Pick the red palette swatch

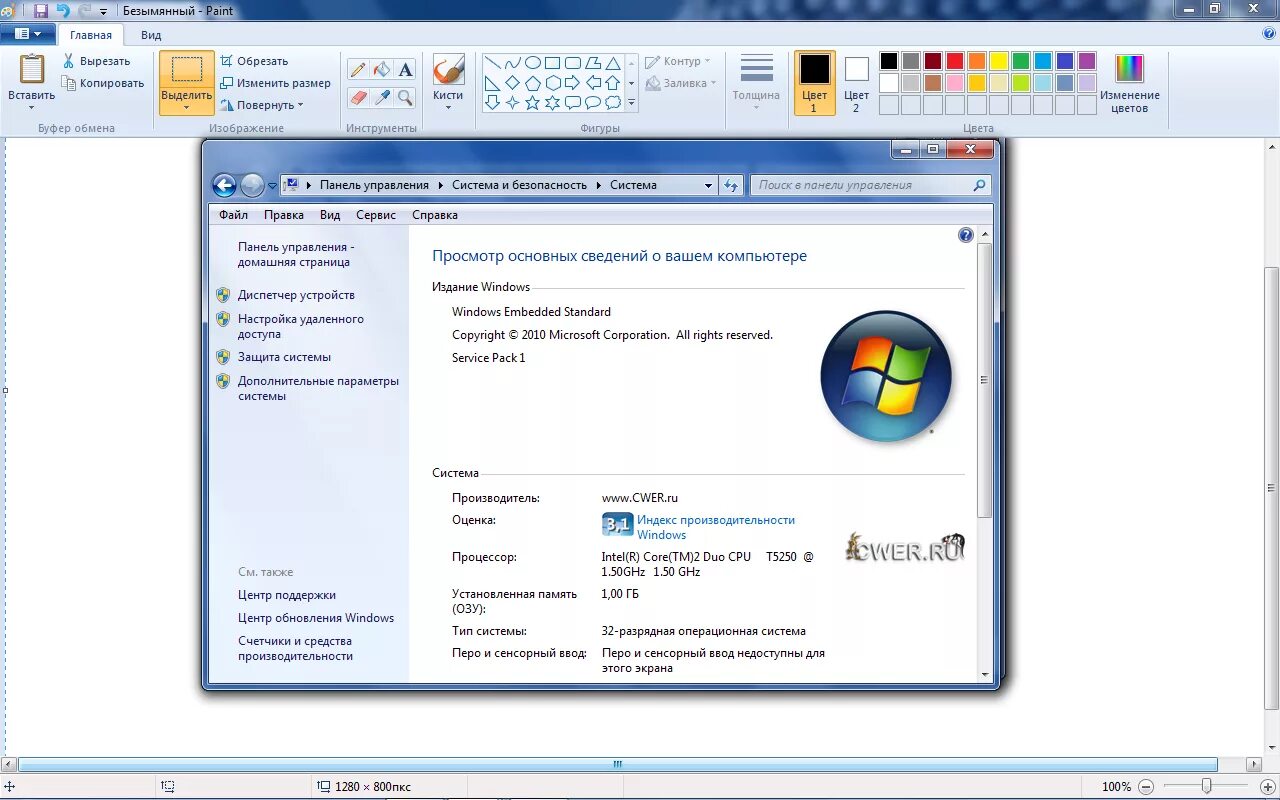coord(955,61)
